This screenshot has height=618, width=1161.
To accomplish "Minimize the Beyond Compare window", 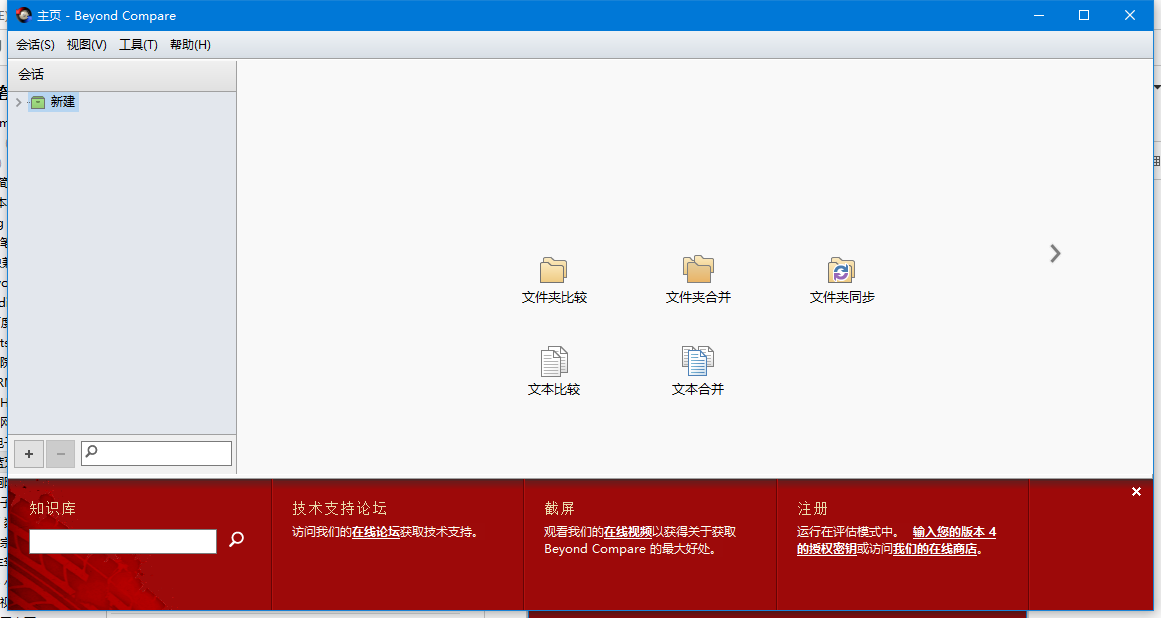I will click(1039, 15).
